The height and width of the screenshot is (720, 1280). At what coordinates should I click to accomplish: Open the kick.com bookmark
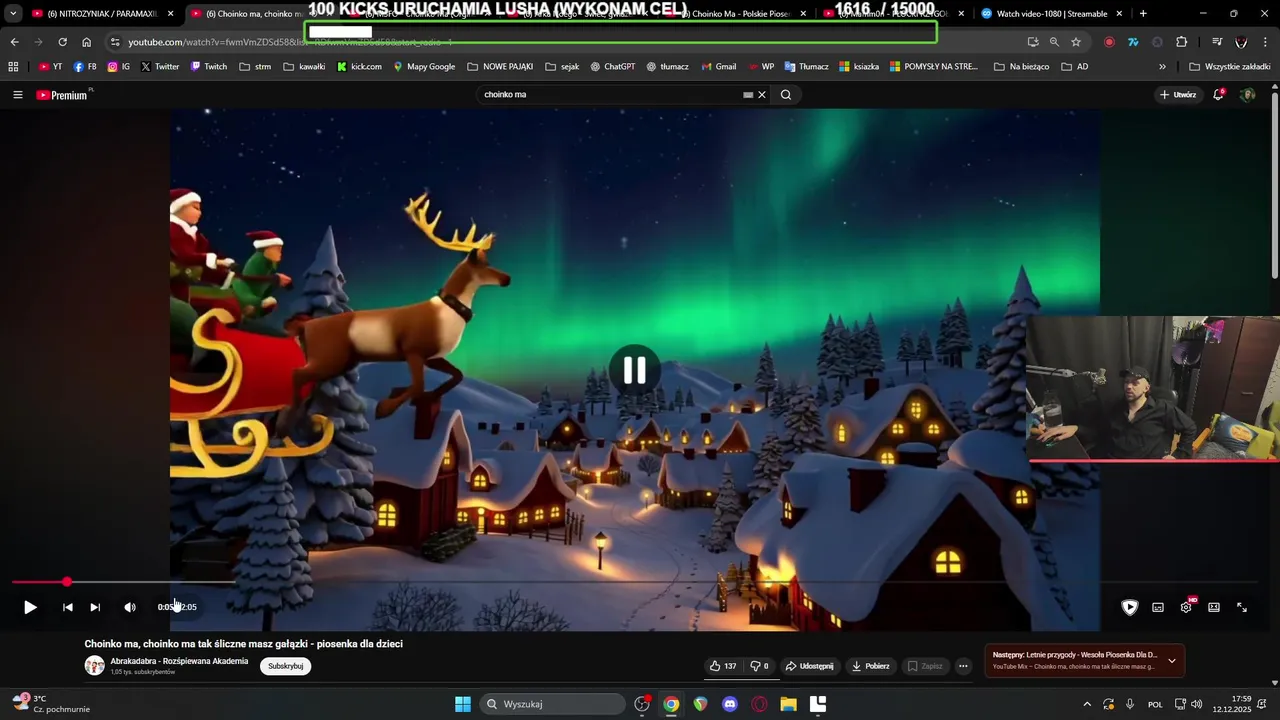point(359,67)
